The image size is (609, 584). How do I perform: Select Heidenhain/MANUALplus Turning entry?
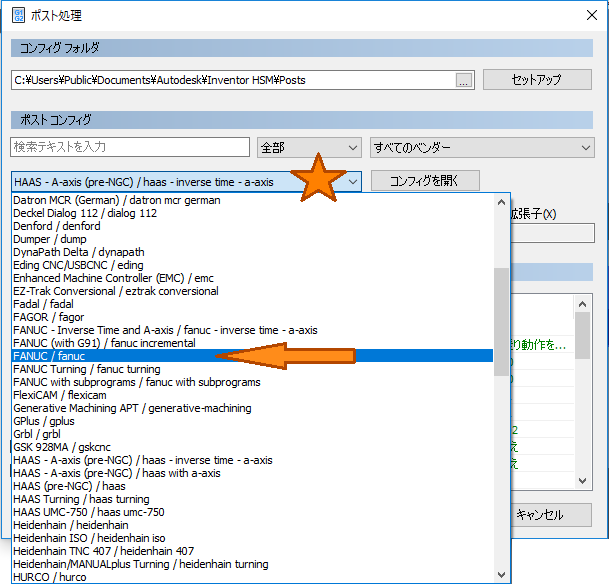[x=252, y=564]
